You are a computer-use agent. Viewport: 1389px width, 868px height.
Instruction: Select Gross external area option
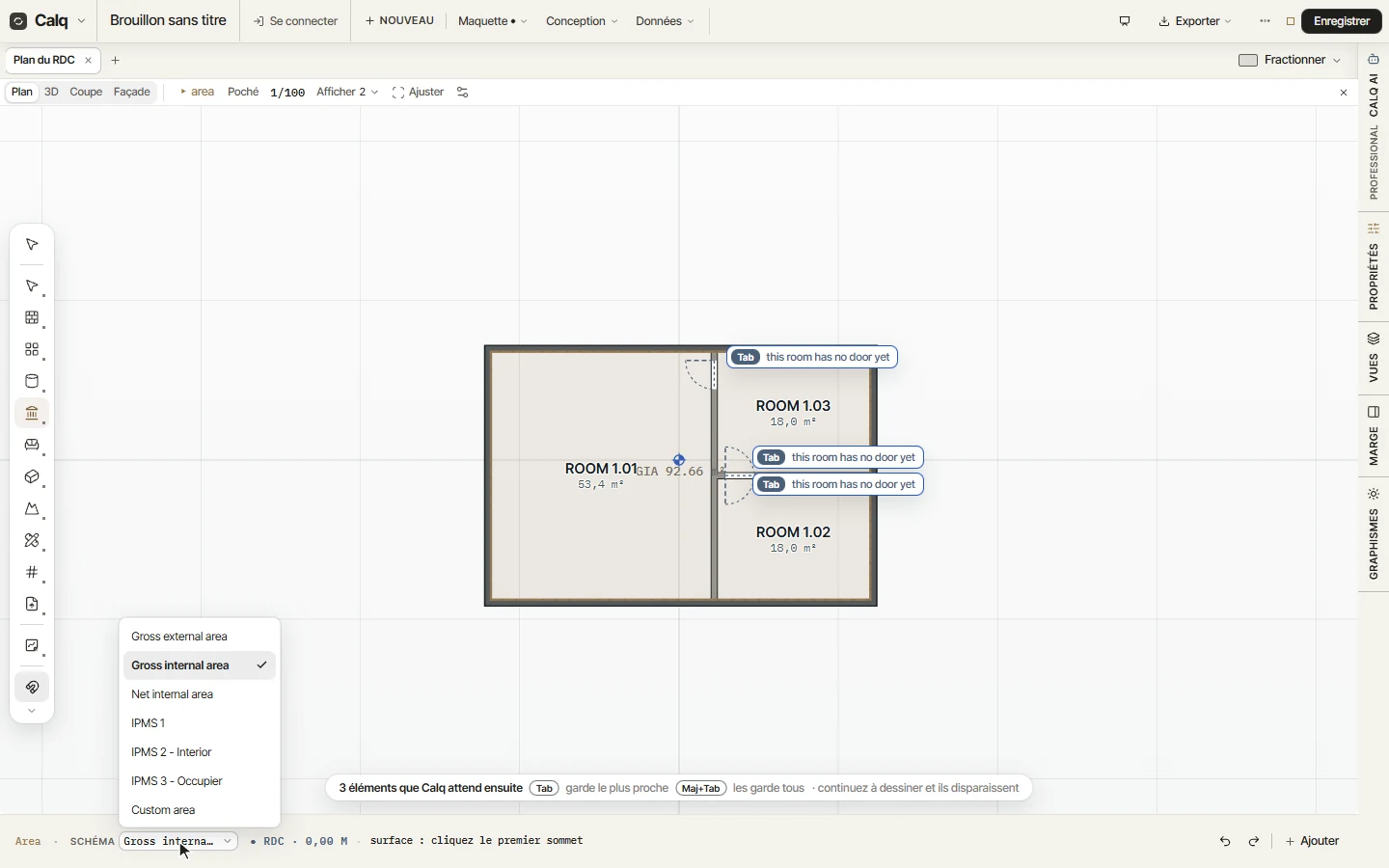(200, 637)
